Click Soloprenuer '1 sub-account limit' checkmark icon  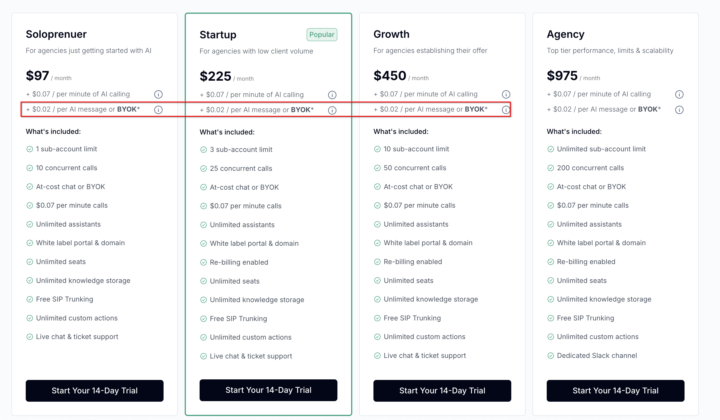click(x=30, y=149)
